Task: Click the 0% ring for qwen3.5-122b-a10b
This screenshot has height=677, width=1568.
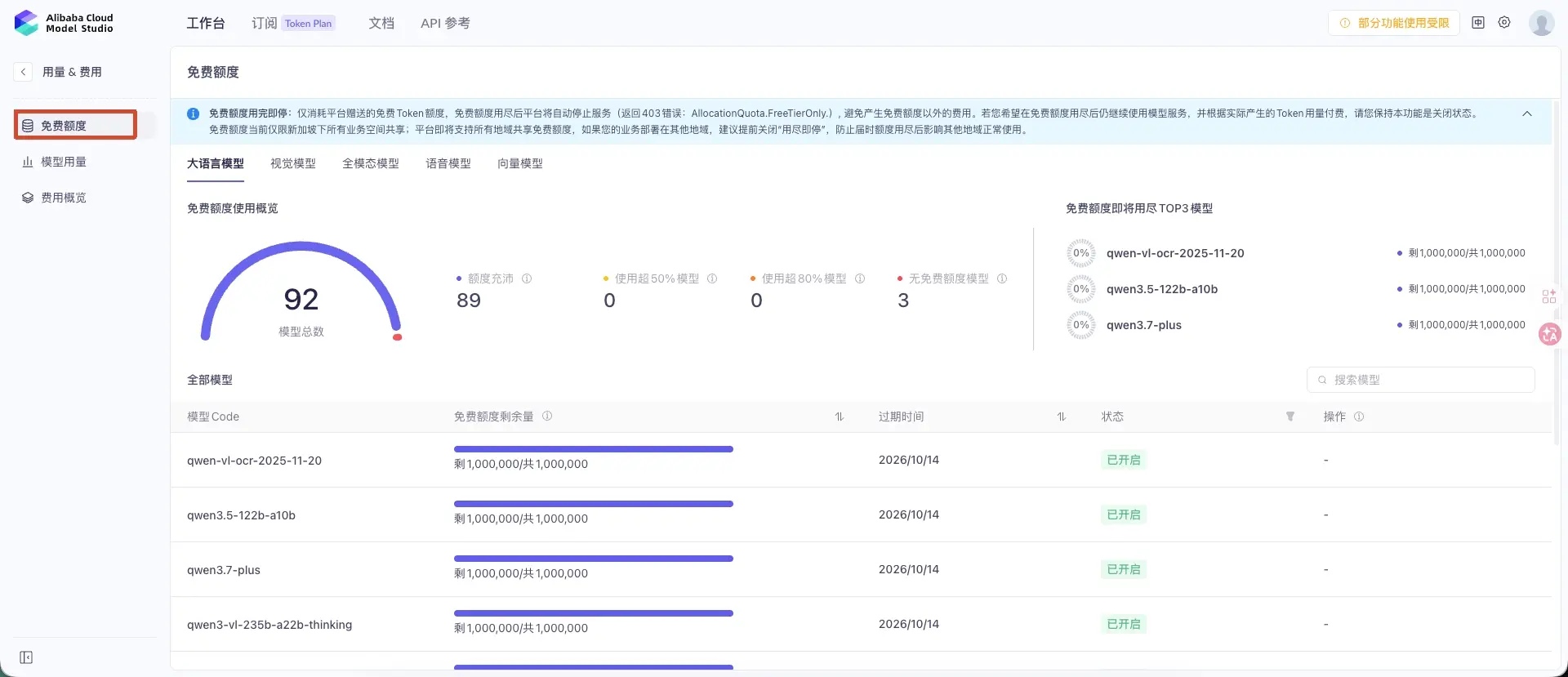Action: point(1081,289)
